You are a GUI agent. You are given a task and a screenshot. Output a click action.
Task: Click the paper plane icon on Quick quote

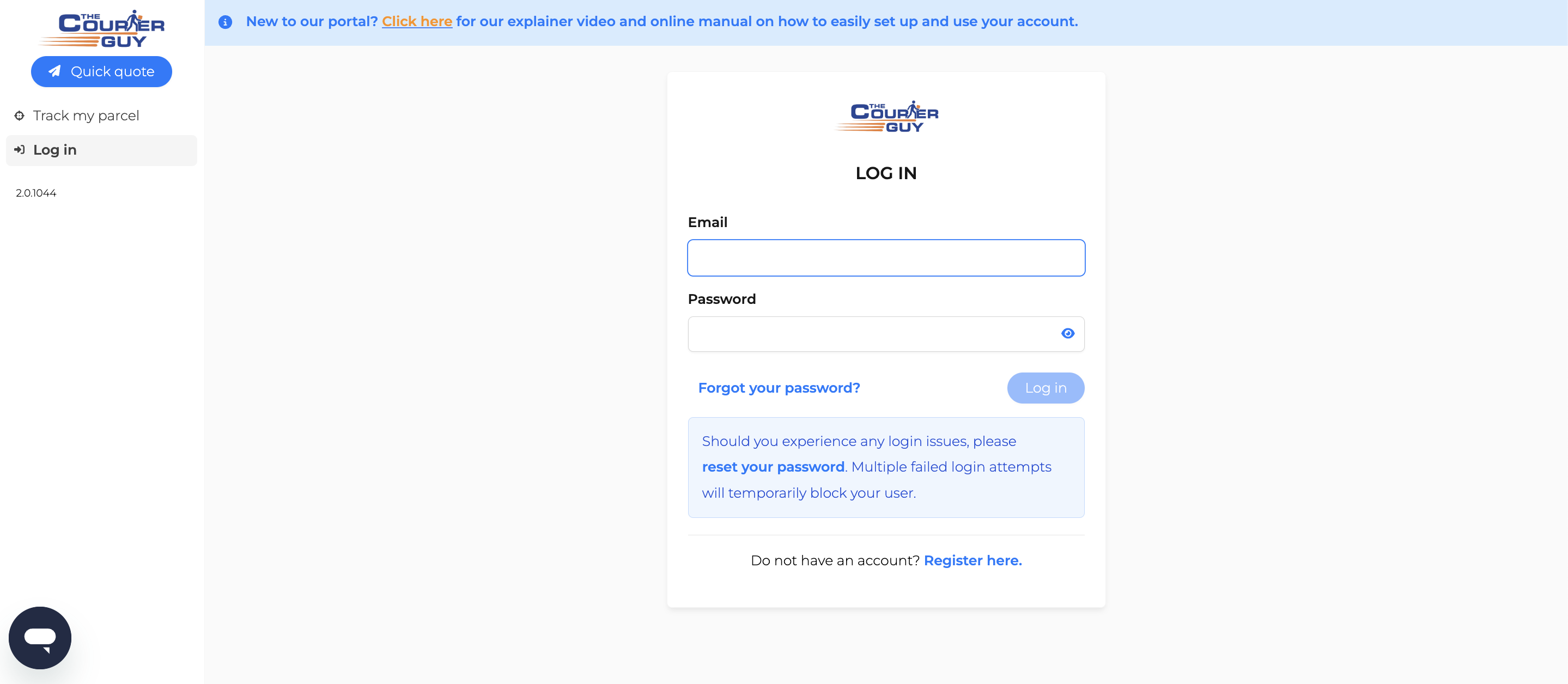coord(55,71)
